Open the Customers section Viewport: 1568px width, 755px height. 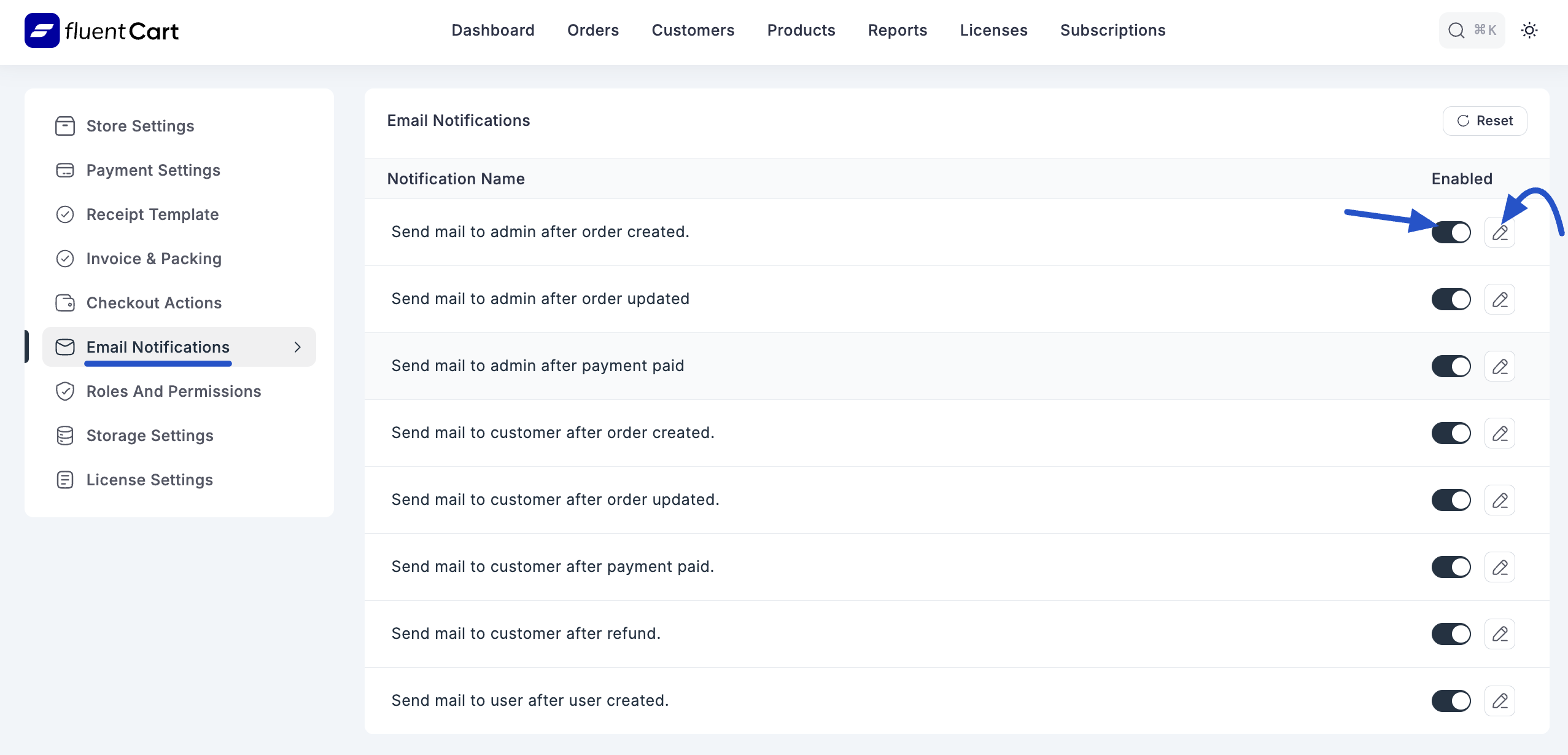(693, 30)
